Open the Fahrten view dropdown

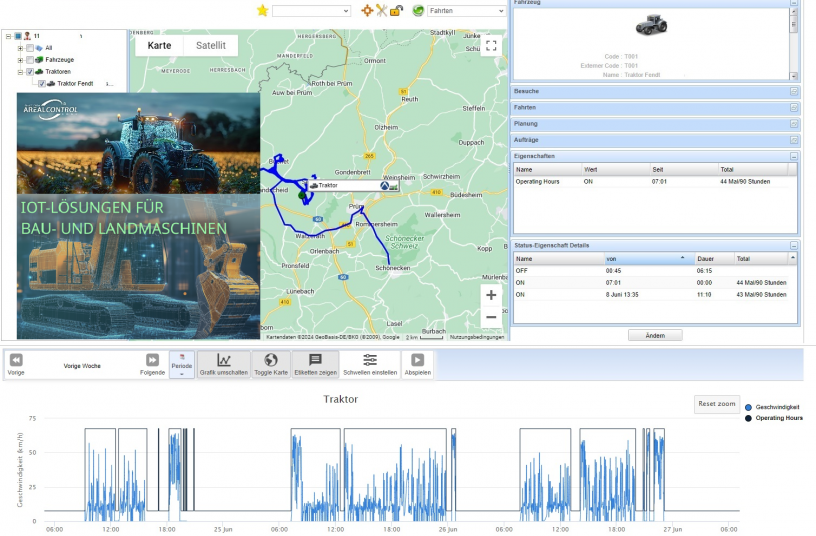coord(466,10)
